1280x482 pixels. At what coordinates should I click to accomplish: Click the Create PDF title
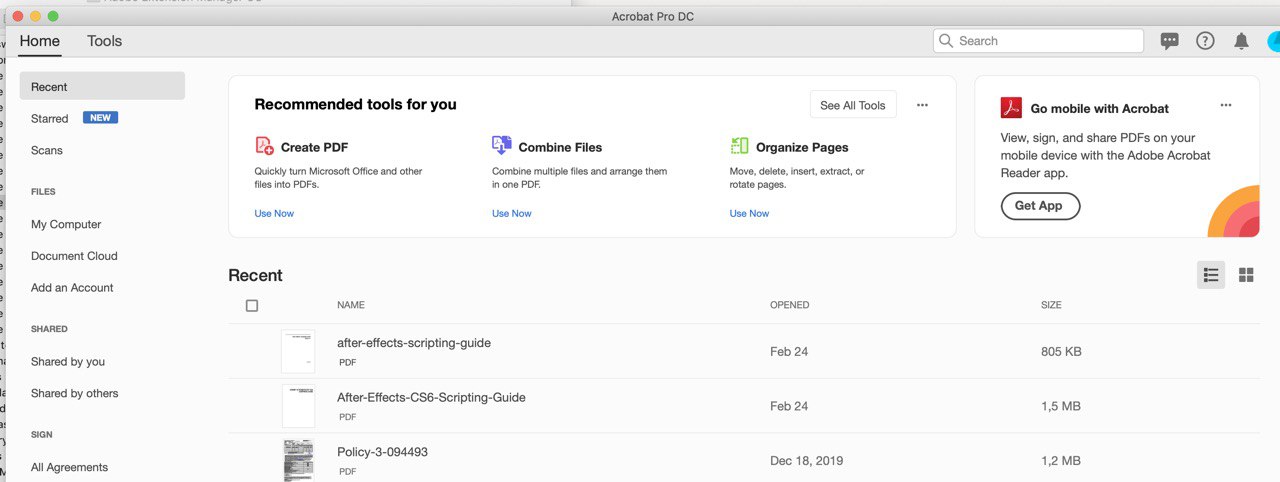pos(314,147)
